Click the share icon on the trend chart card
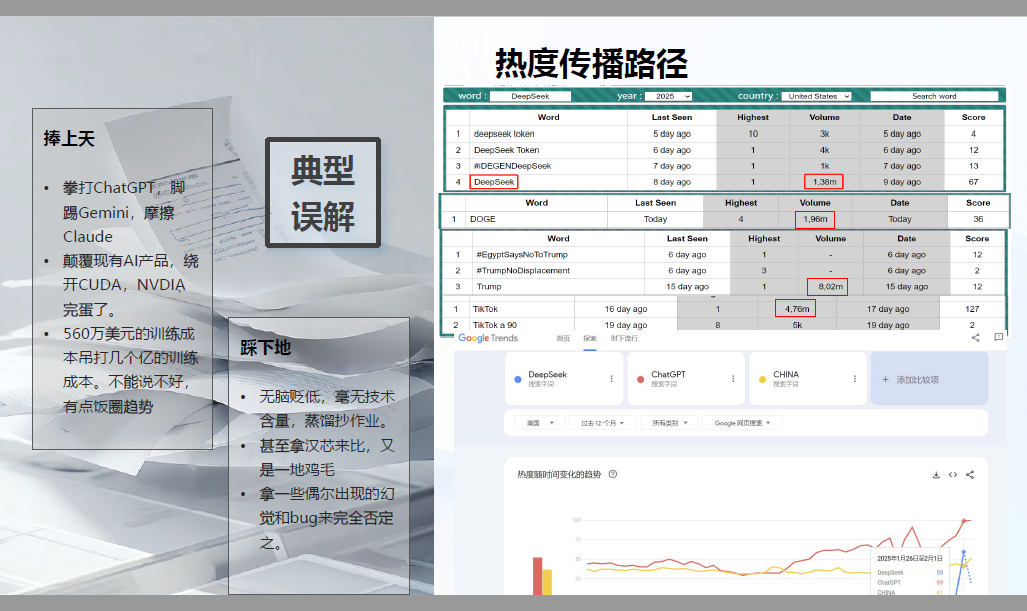The image size is (1027, 611). click(x=970, y=475)
